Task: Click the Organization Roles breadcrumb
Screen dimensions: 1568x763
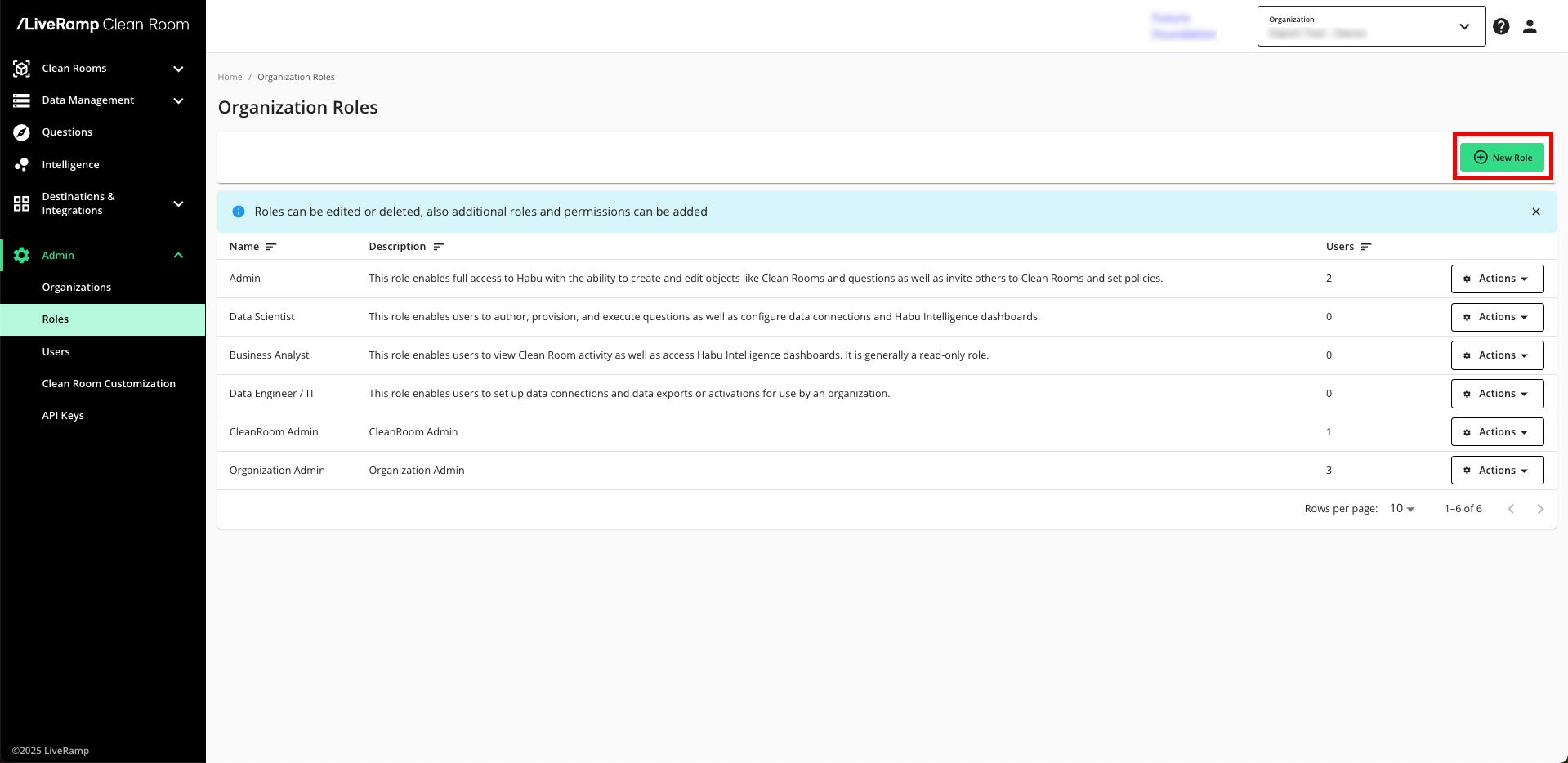Action: point(296,78)
